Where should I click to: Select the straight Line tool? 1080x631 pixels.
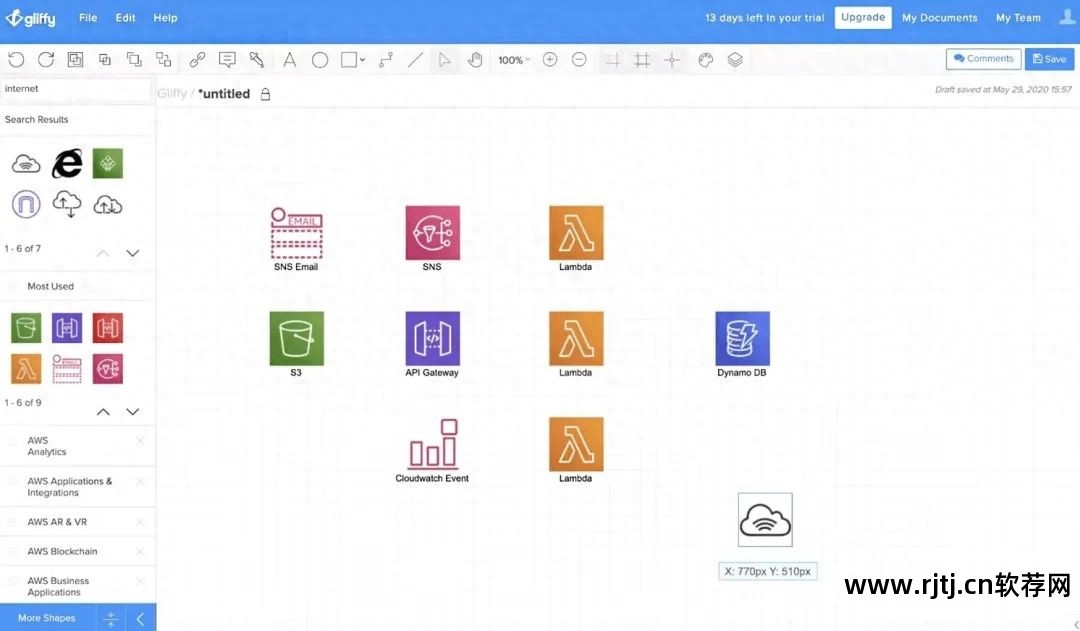[x=415, y=60]
